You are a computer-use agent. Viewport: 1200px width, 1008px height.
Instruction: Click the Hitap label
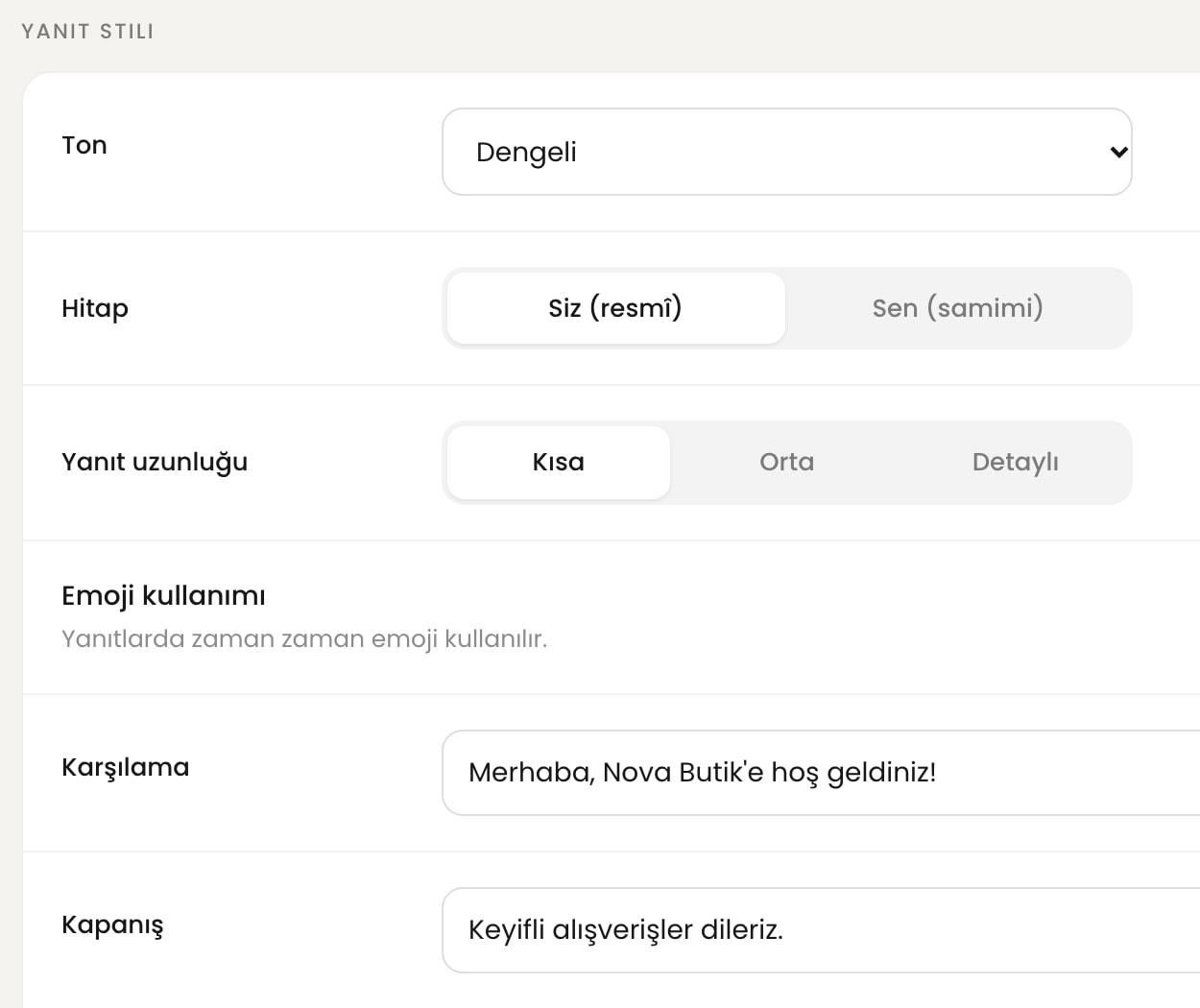95,309
